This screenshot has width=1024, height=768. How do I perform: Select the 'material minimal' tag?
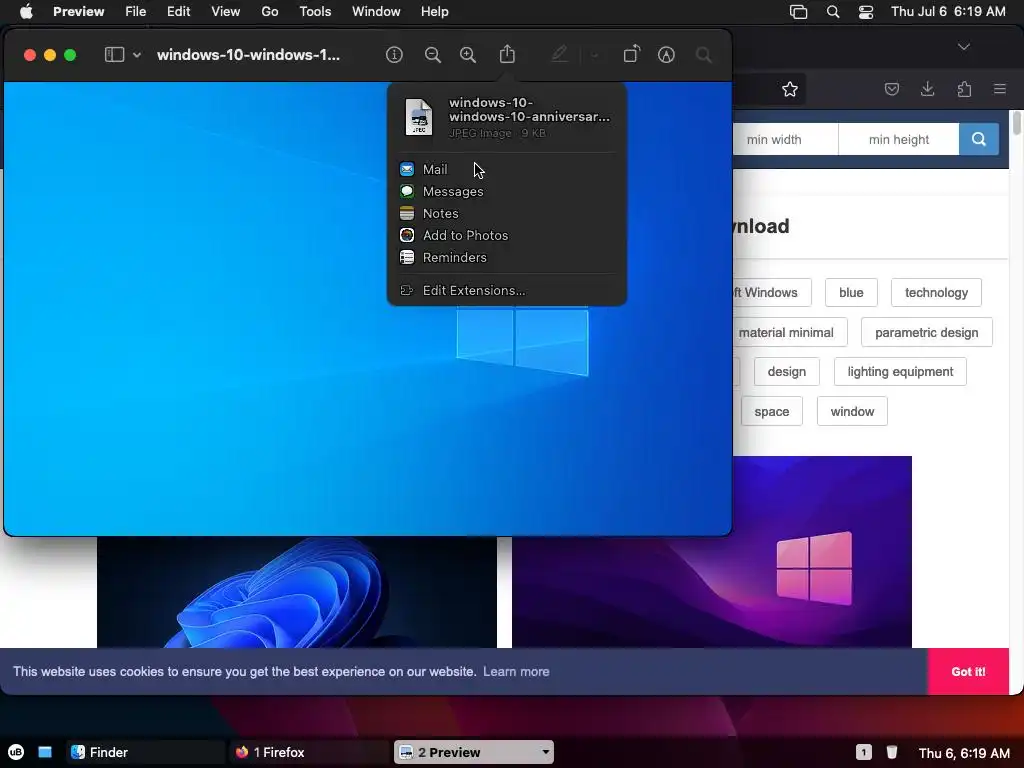[790, 332]
